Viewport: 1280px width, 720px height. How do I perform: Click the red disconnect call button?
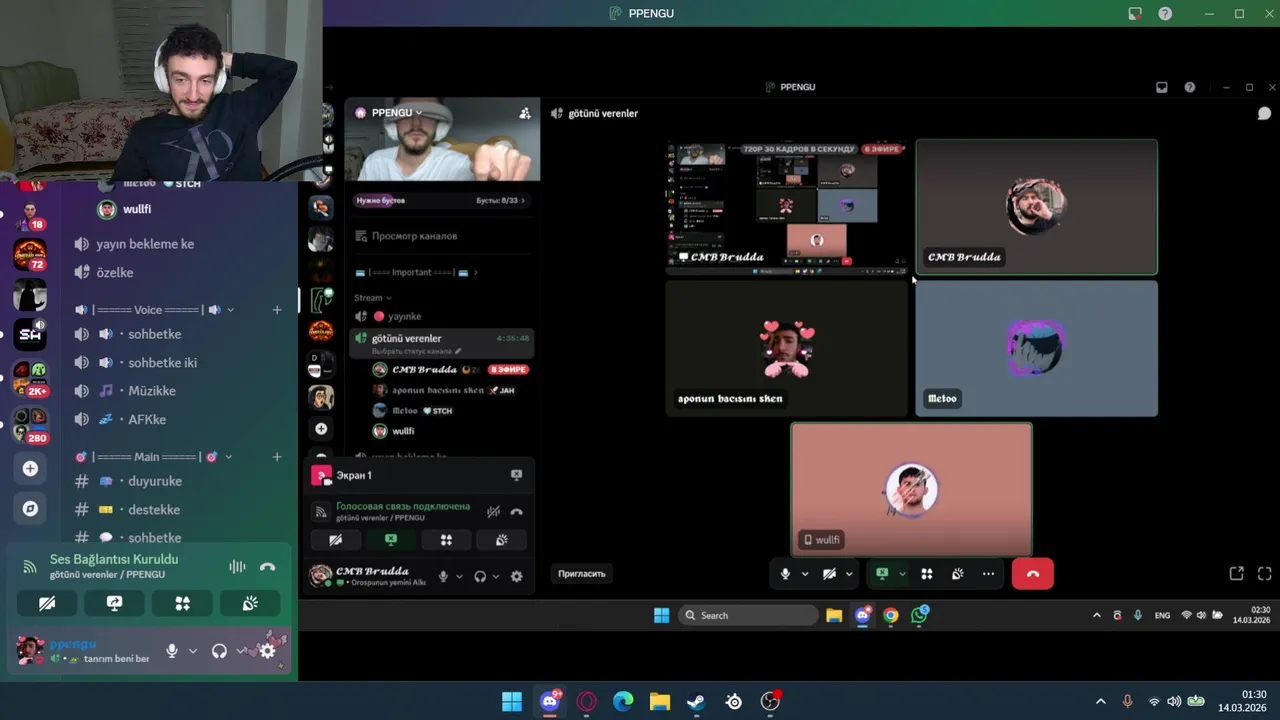click(x=1032, y=574)
